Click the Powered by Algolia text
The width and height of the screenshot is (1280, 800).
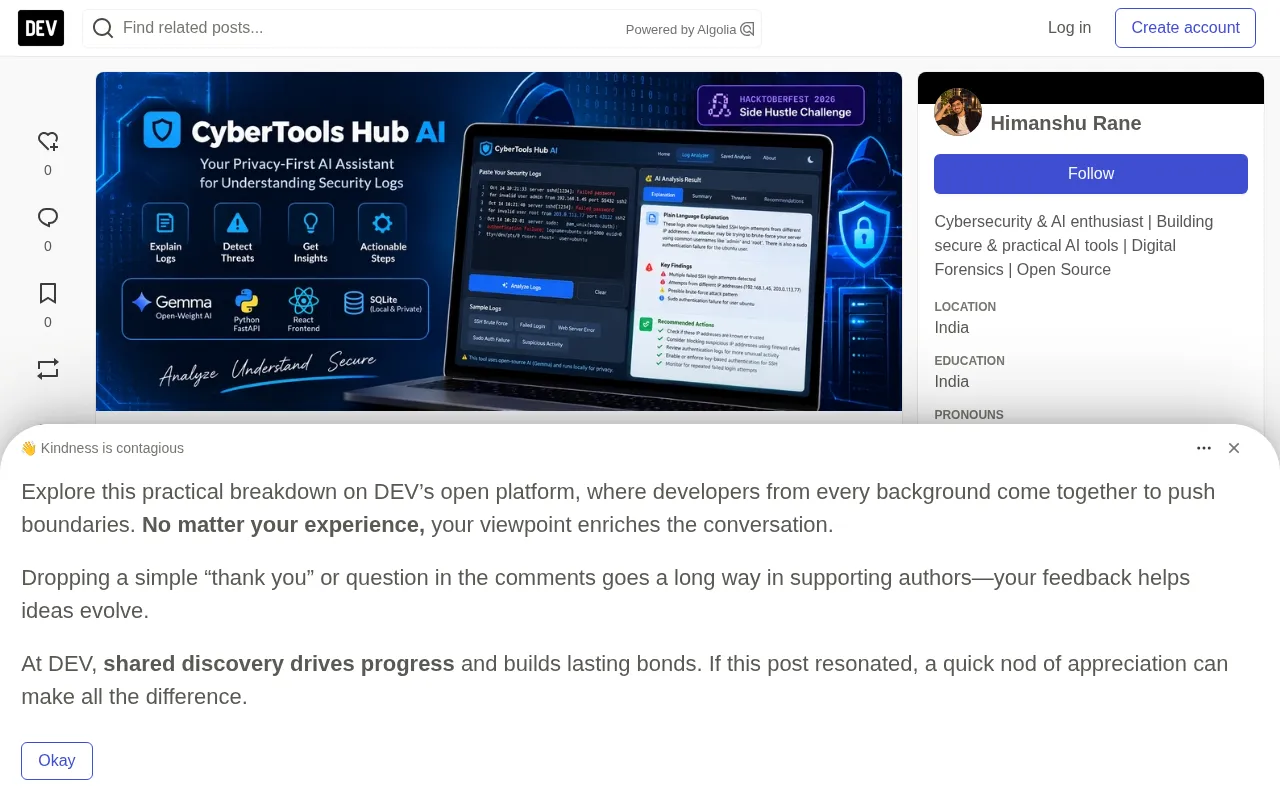681,30
